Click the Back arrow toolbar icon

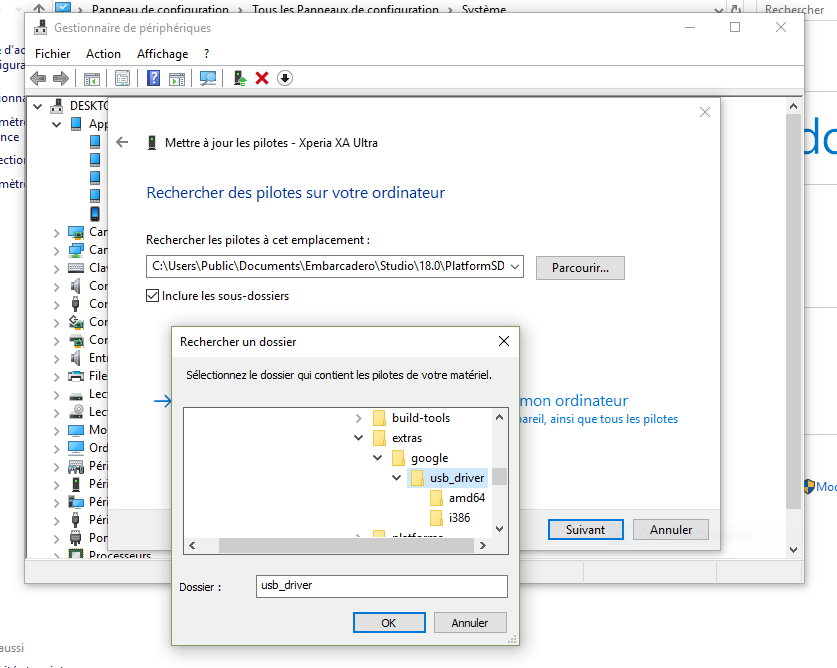pyautogui.click(x=38, y=78)
